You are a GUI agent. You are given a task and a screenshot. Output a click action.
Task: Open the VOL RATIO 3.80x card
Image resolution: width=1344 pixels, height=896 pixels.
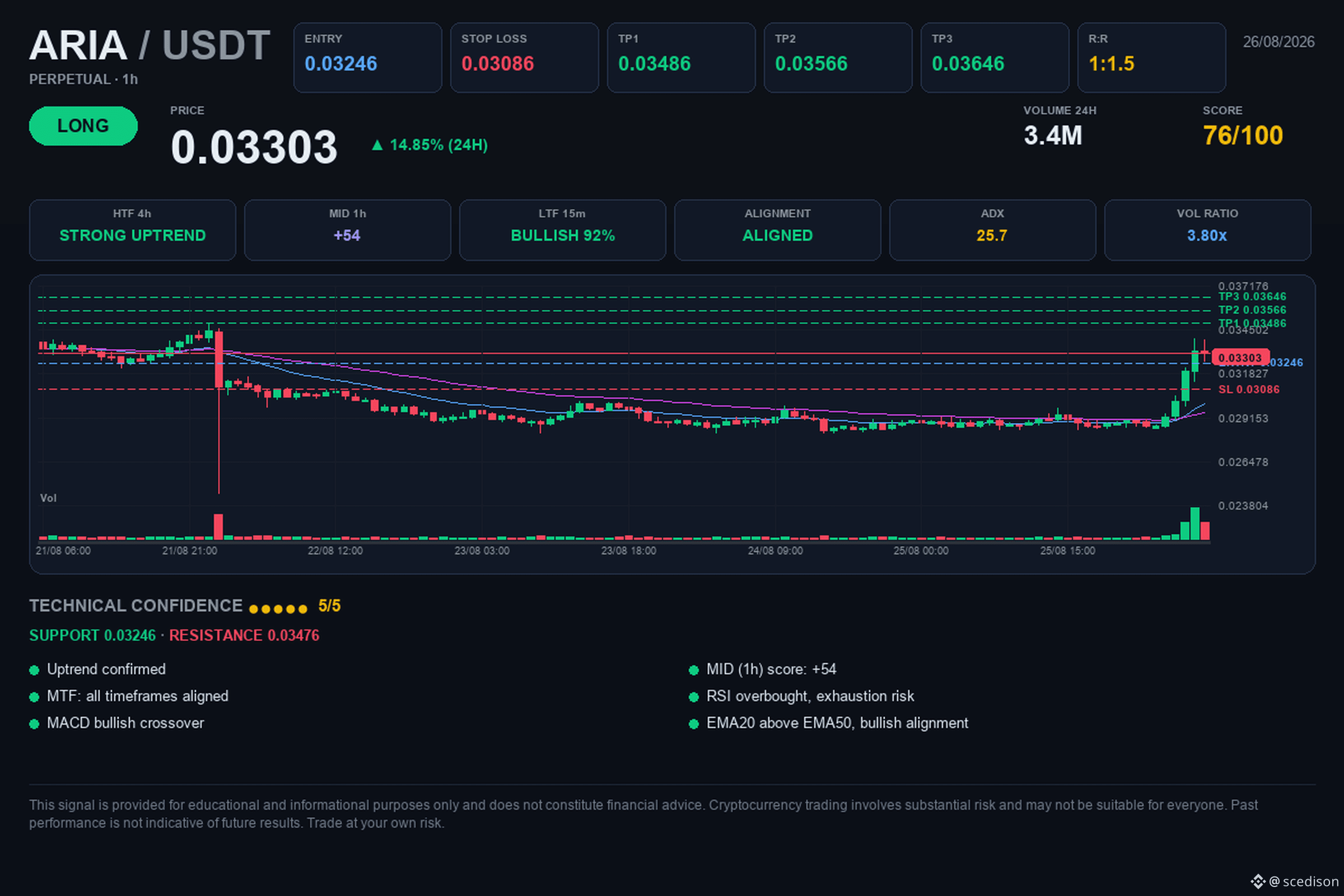(1207, 230)
